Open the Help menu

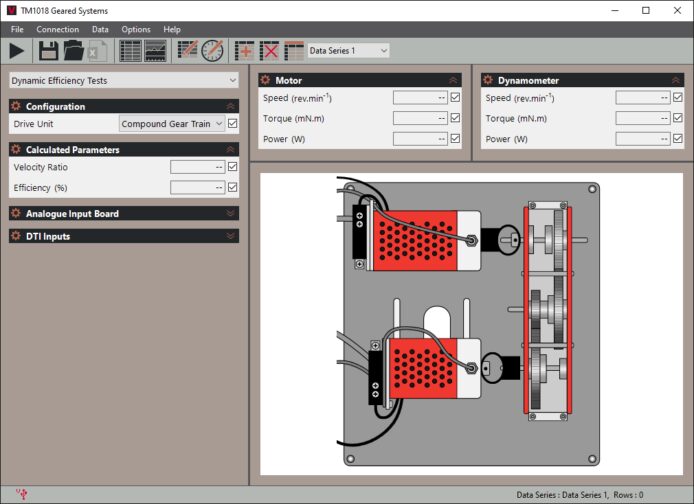pos(172,30)
